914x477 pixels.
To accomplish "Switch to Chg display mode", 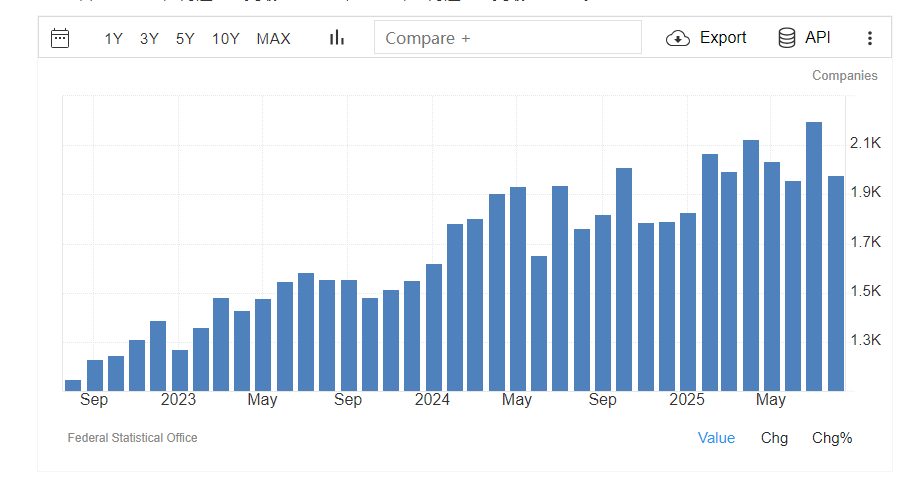I will point(774,438).
